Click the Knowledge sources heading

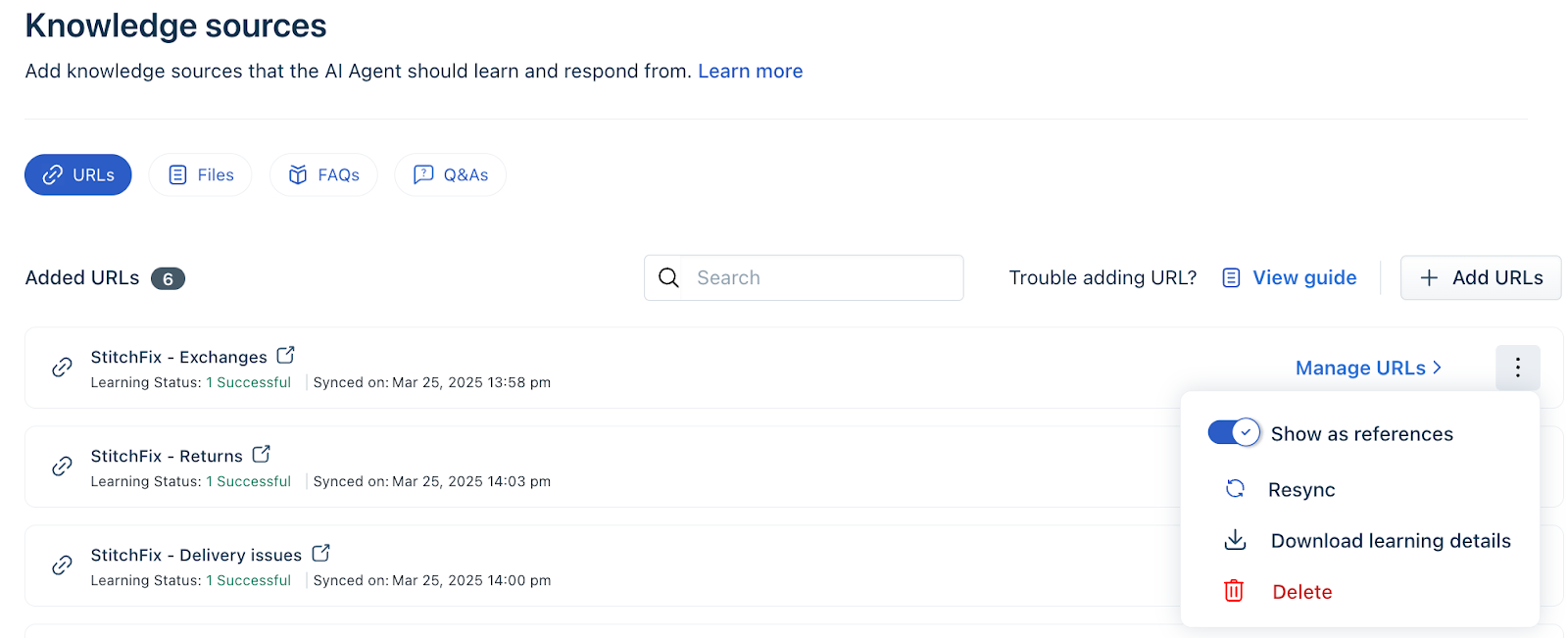click(x=175, y=25)
